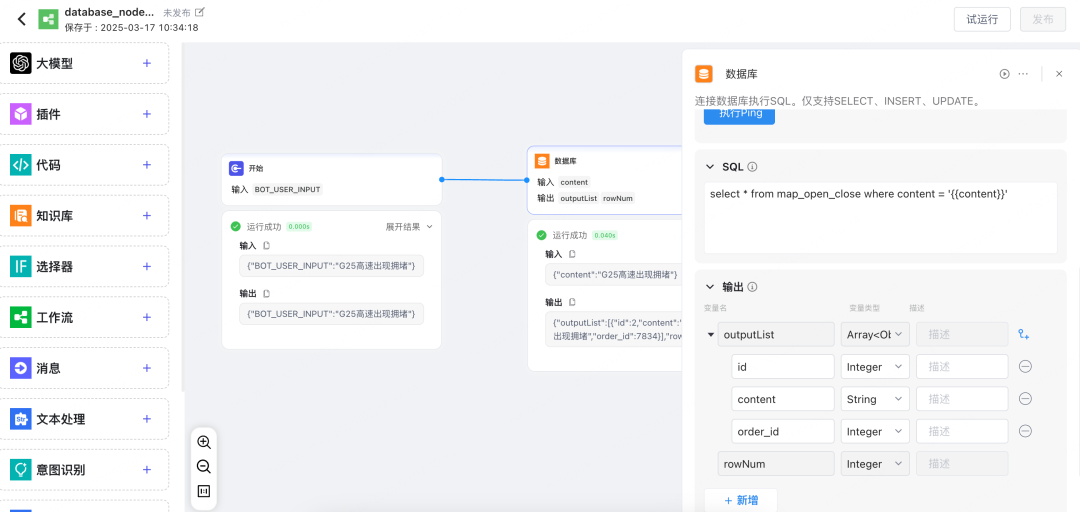The image size is (1080, 512).
Task: Add a 大模型 node with its plus
Action: pyautogui.click(x=147, y=63)
